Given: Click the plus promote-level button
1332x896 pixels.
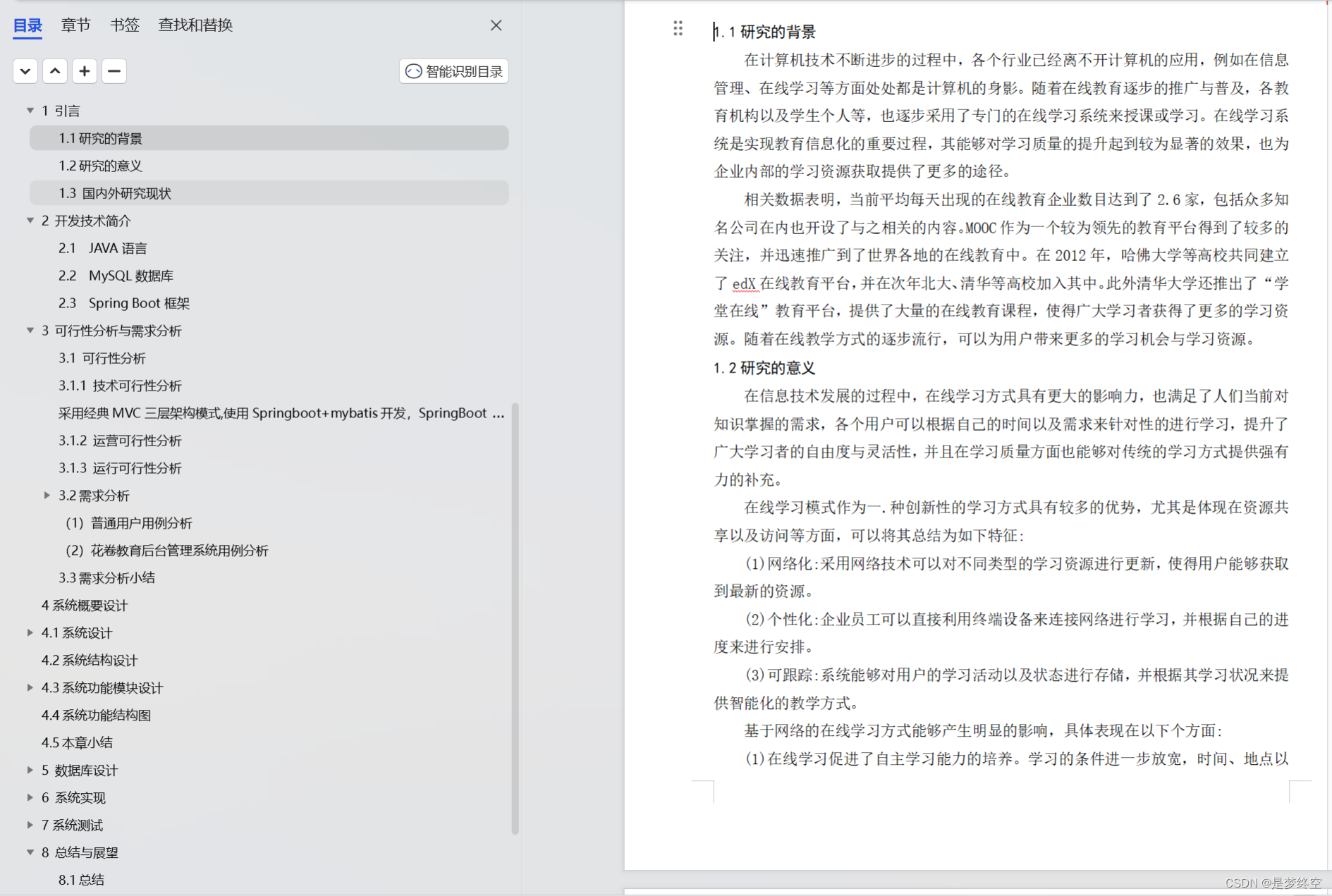Looking at the screenshot, I should tap(85, 71).
